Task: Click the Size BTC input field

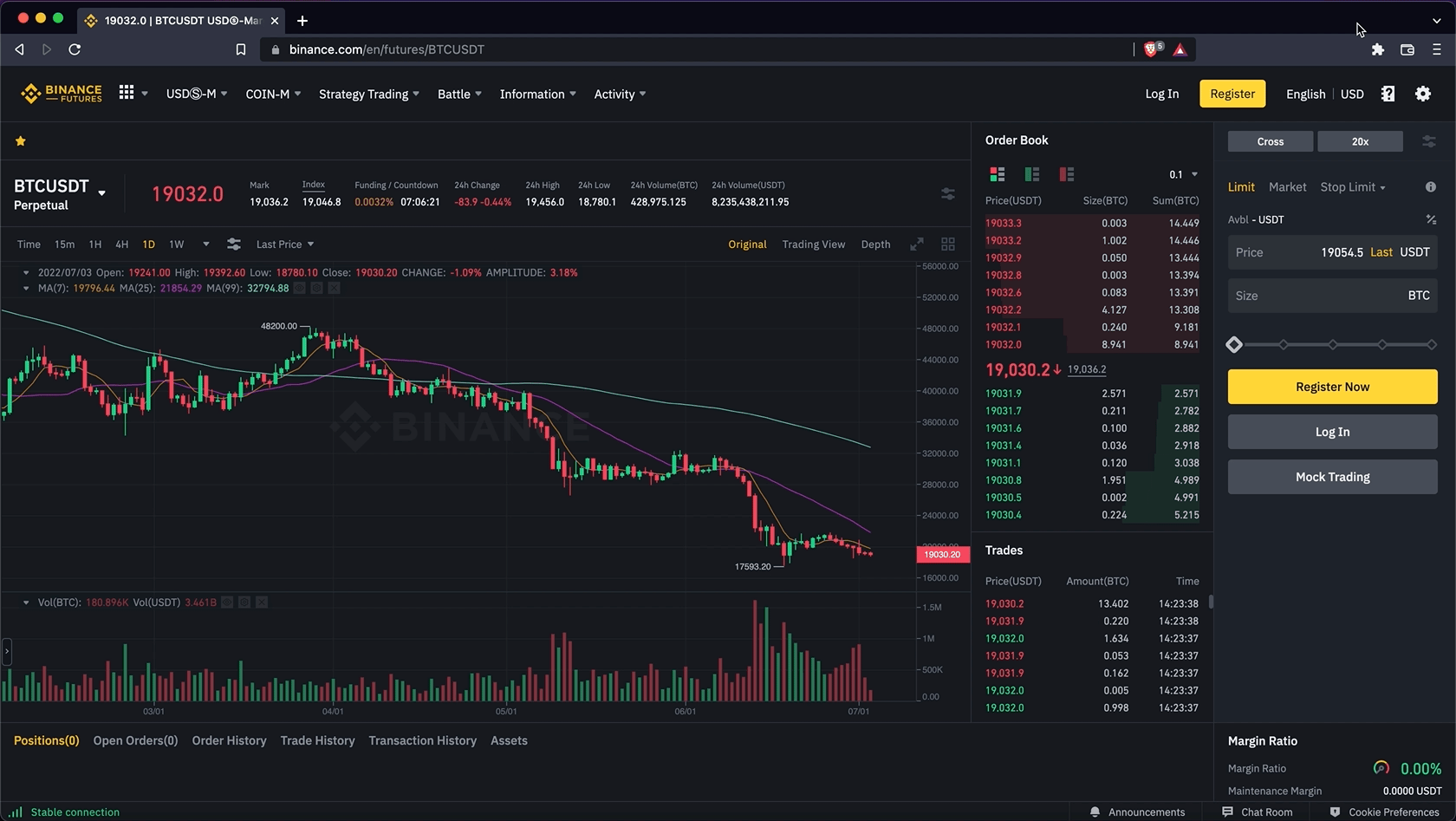Action: tap(1332, 296)
